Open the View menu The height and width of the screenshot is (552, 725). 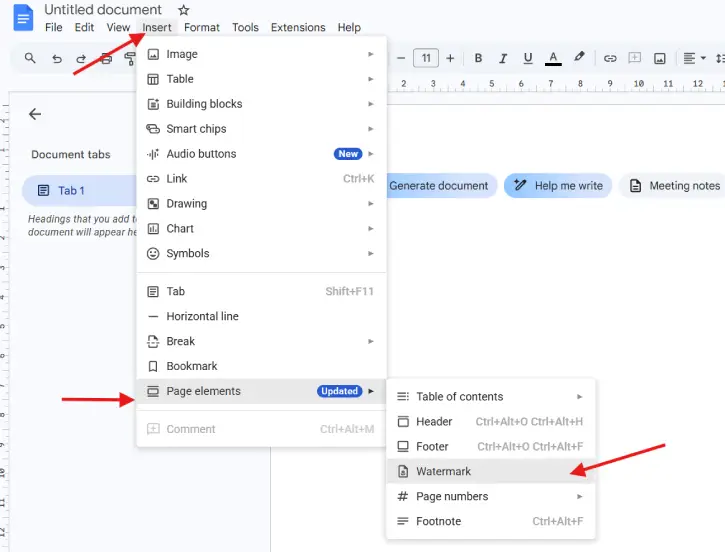[x=118, y=27]
